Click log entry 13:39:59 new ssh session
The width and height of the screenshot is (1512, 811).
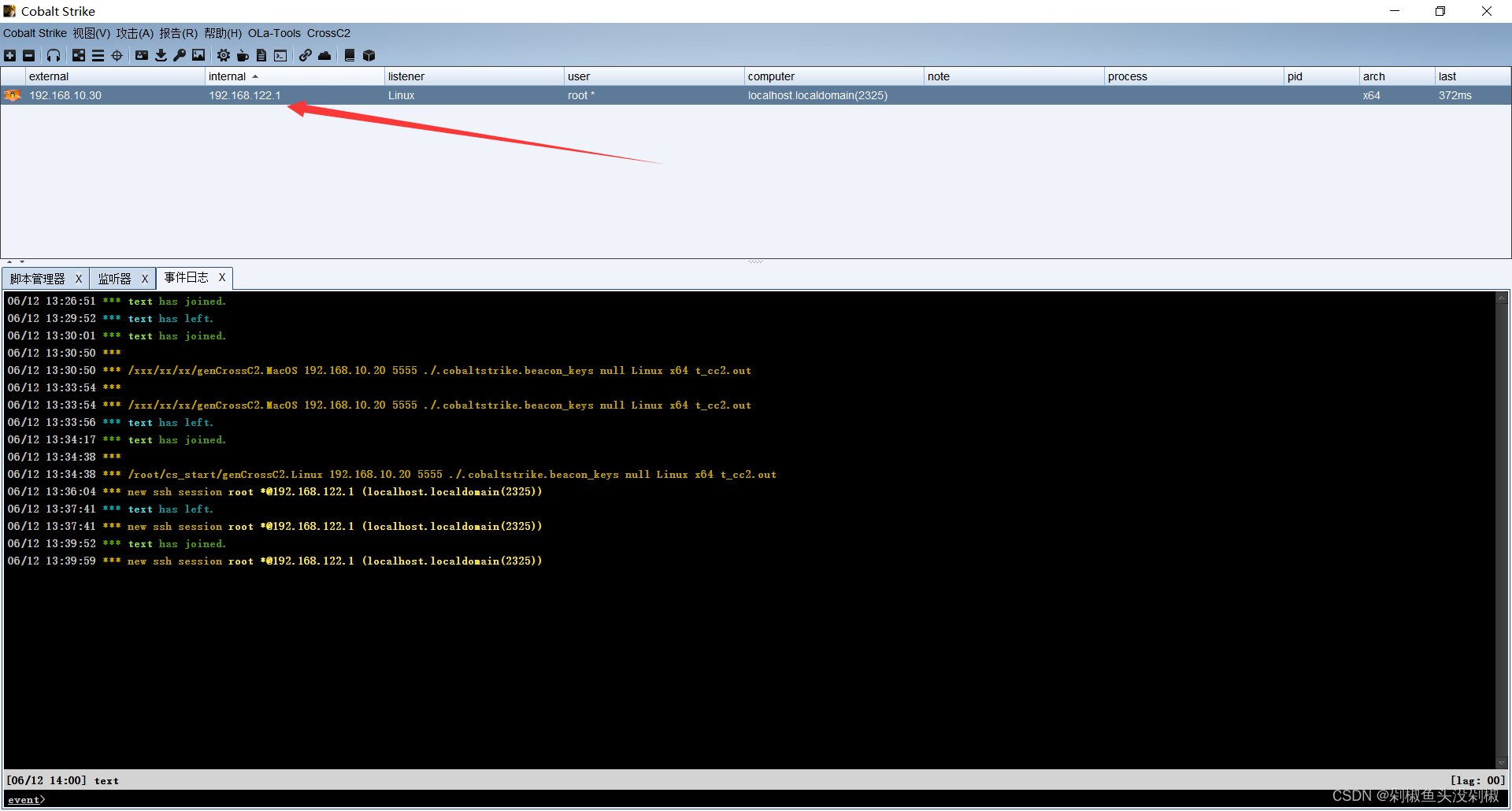point(275,561)
